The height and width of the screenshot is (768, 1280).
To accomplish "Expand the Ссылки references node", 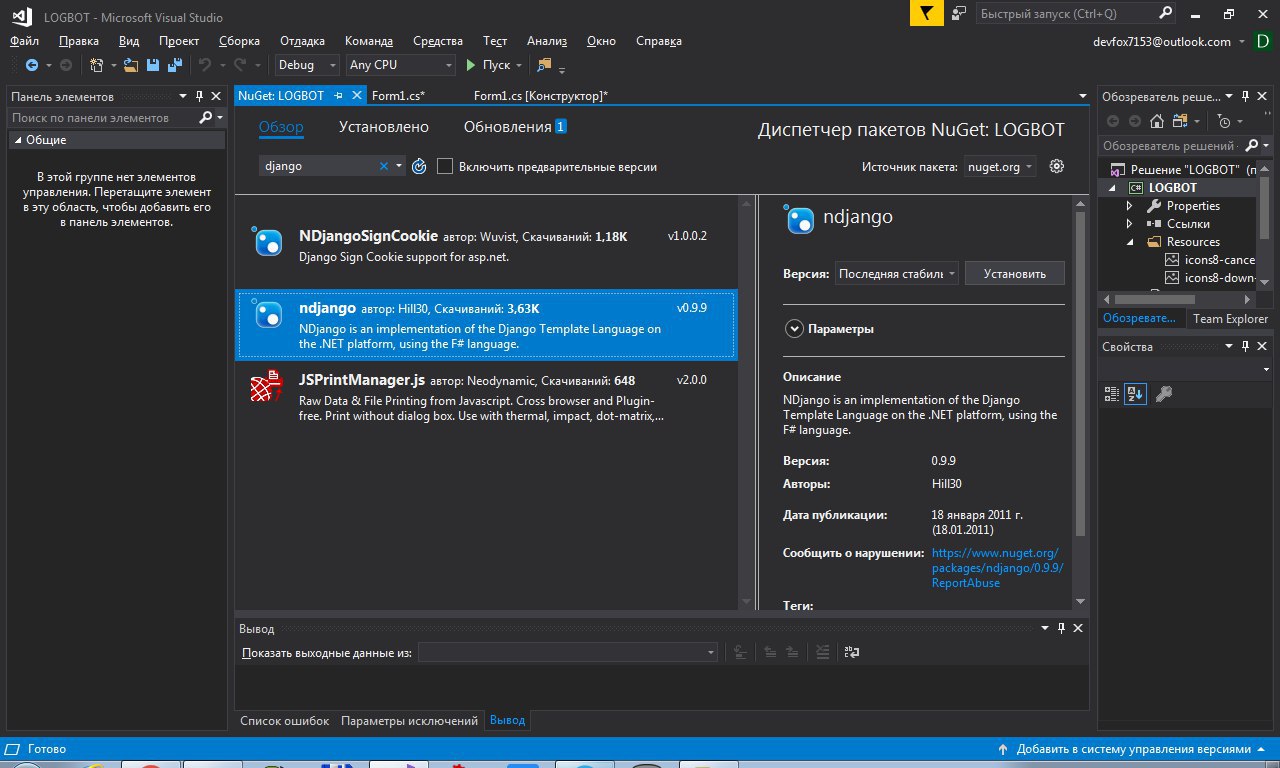I will coord(1130,223).
